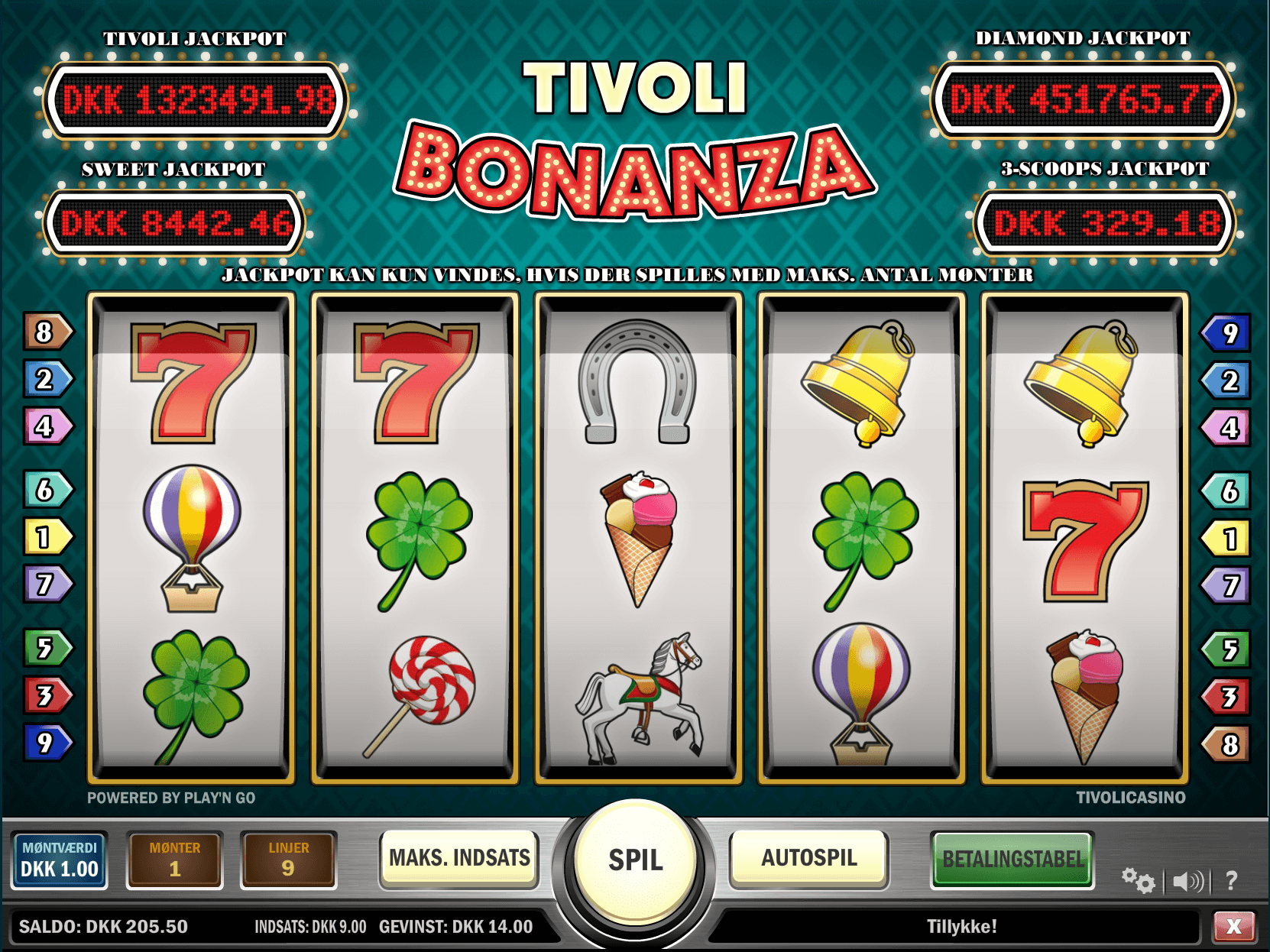Select payline 1 yellow marker on left
The width and height of the screenshot is (1270, 952).
tap(47, 537)
